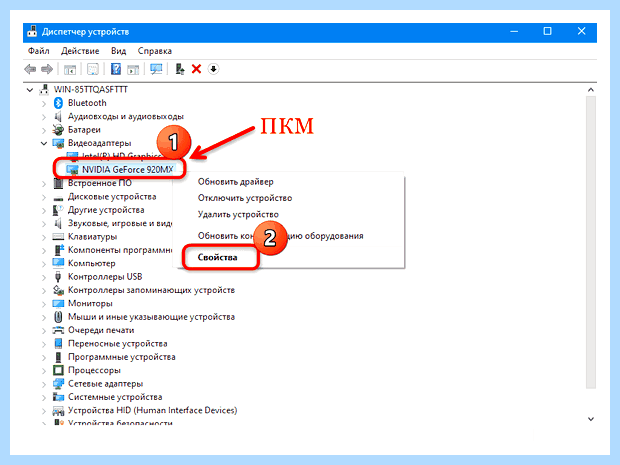The height and width of the screenshot is (465, 620).
Task: Maximize the Диспетчер устройств window
Action: 548,31
